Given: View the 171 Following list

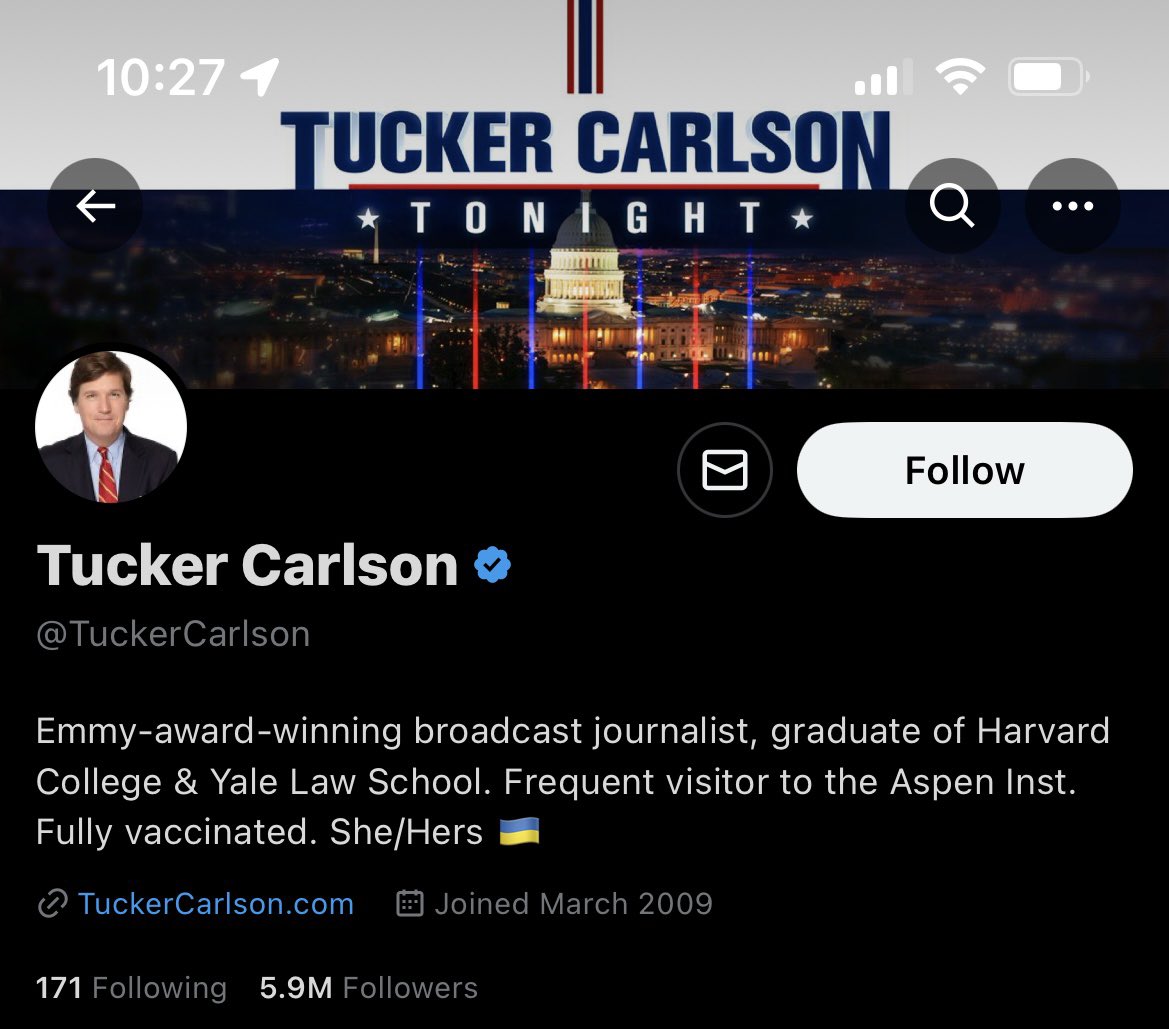Looking at the screenshot, I should pos(131,988).
